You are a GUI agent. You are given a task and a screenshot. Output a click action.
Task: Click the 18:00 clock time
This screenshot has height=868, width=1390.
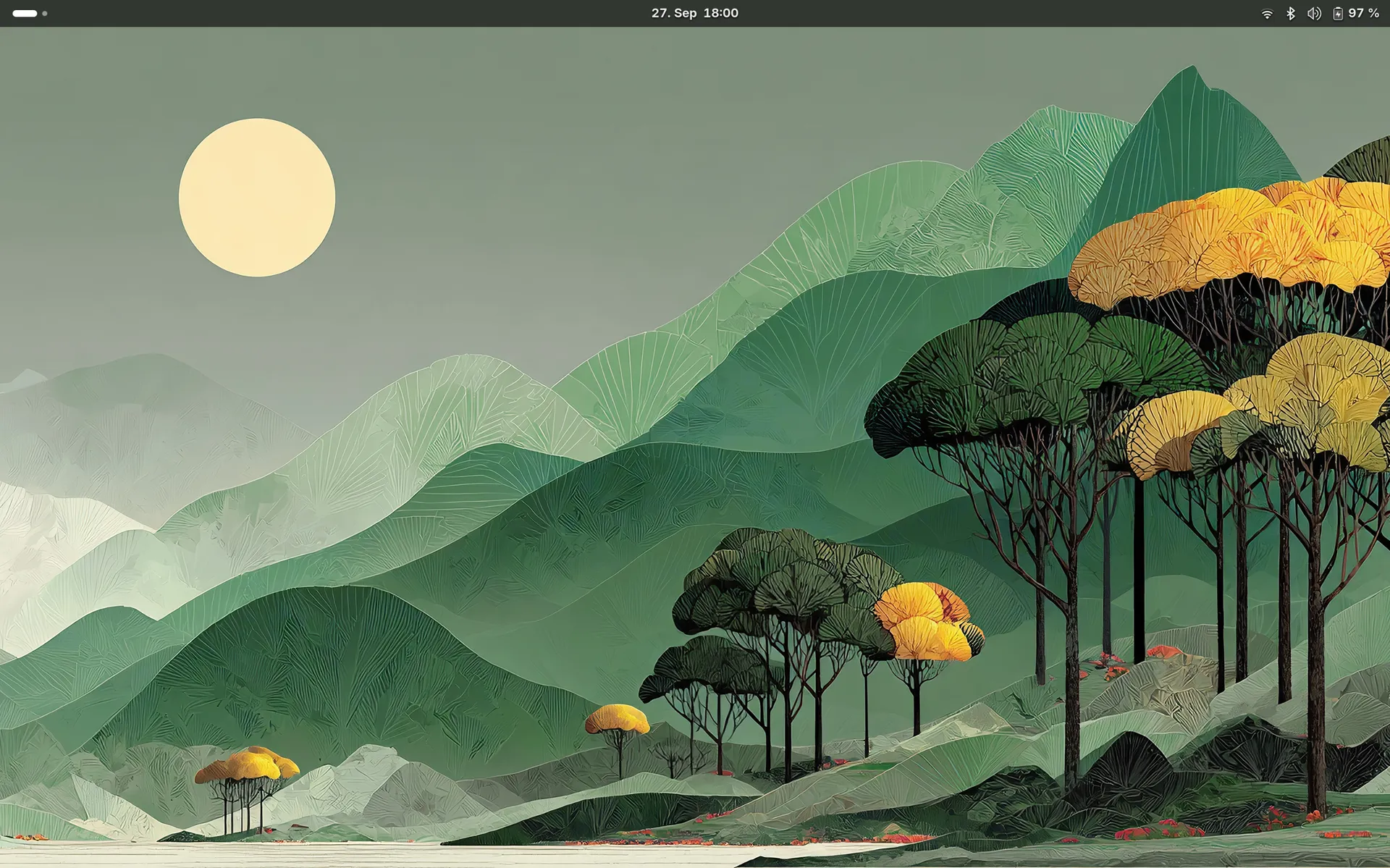coord(721,13)
